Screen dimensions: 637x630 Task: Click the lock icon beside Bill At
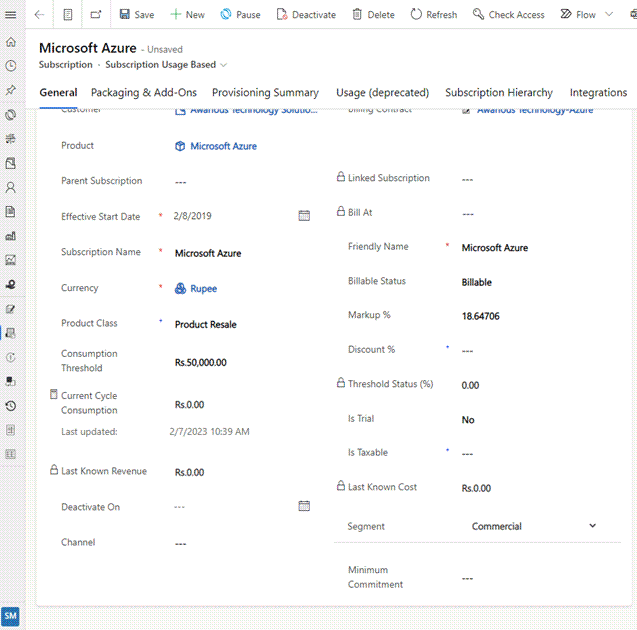click(x=340, y=211)
